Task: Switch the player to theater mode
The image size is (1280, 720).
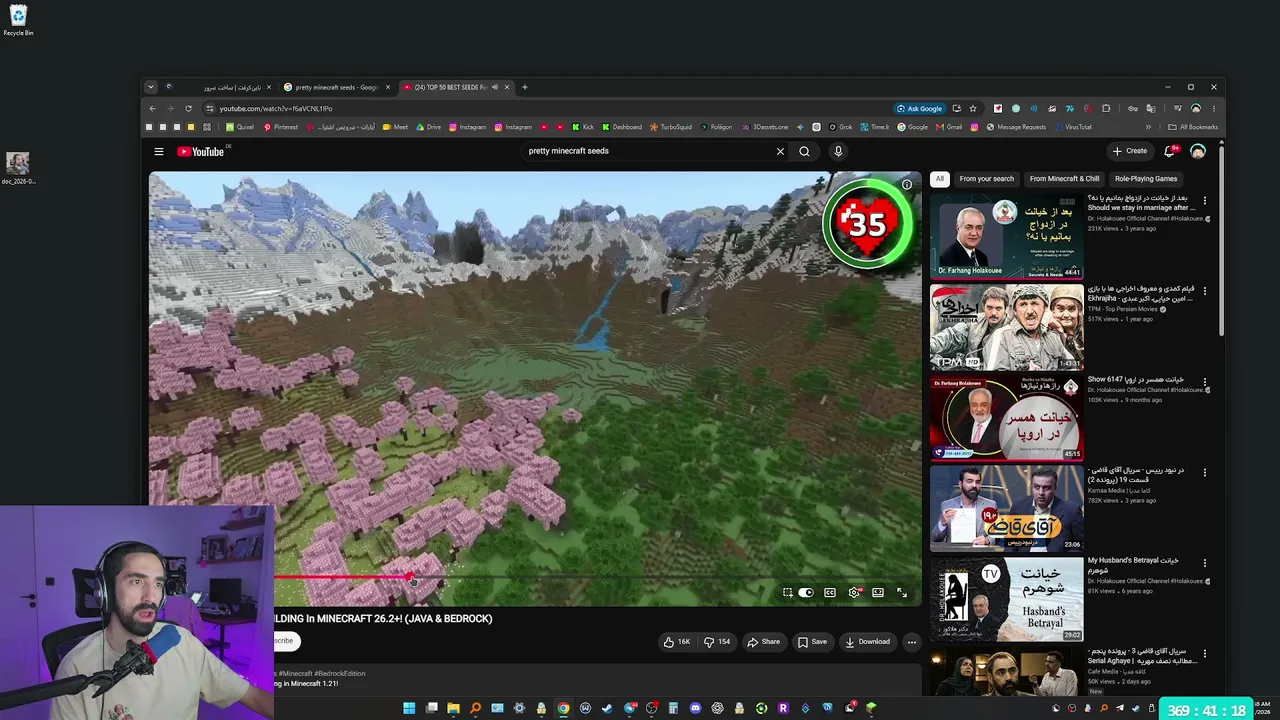Action: (878, 593)
